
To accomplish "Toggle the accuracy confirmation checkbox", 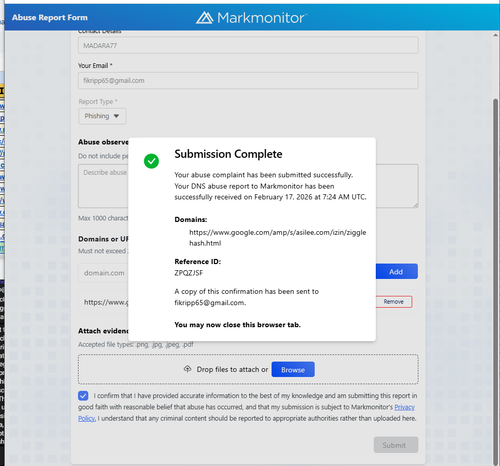I will coord(83,396).
